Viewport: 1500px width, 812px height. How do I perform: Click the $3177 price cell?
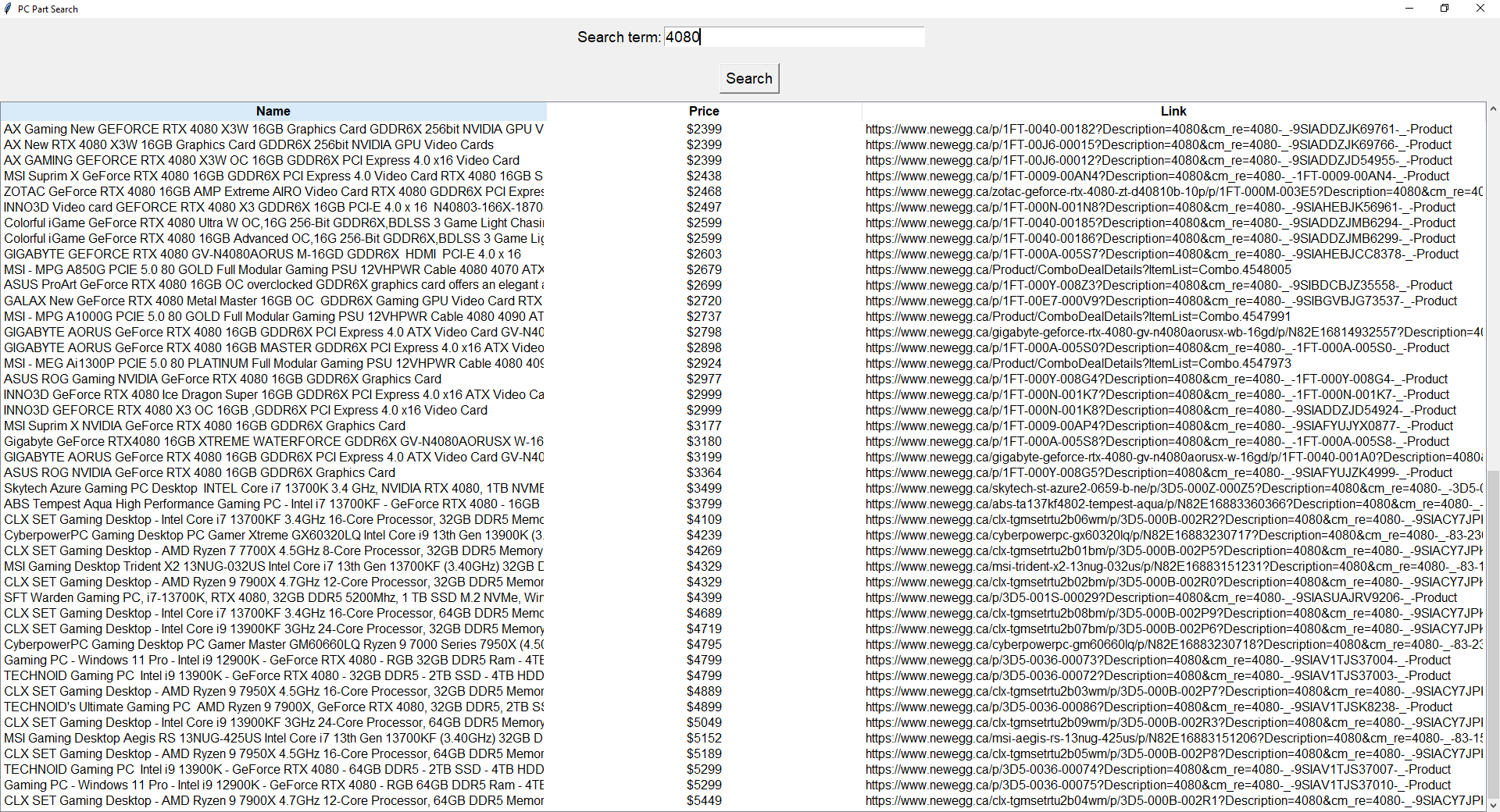pos(704,426)
